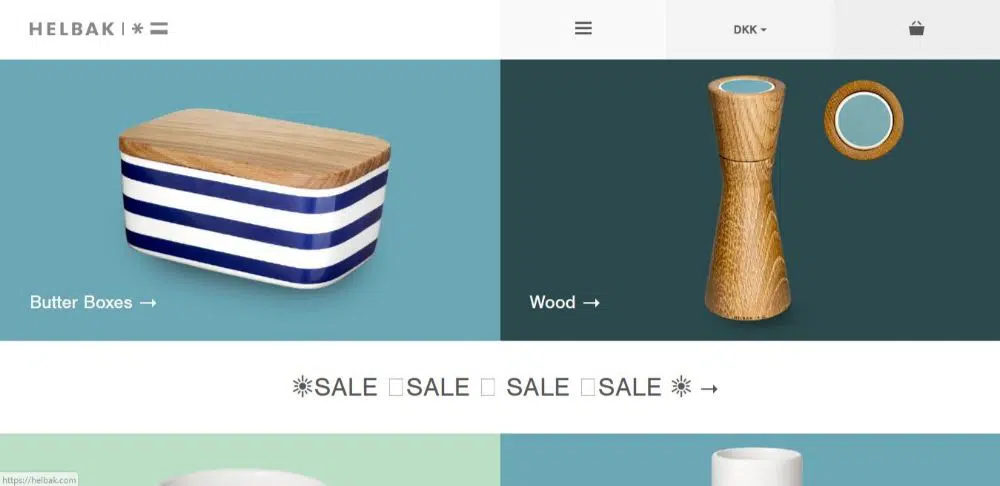
Task: Click the arrow ending the SALE banner
Action: pyautogui.click(x=709, y=388)
